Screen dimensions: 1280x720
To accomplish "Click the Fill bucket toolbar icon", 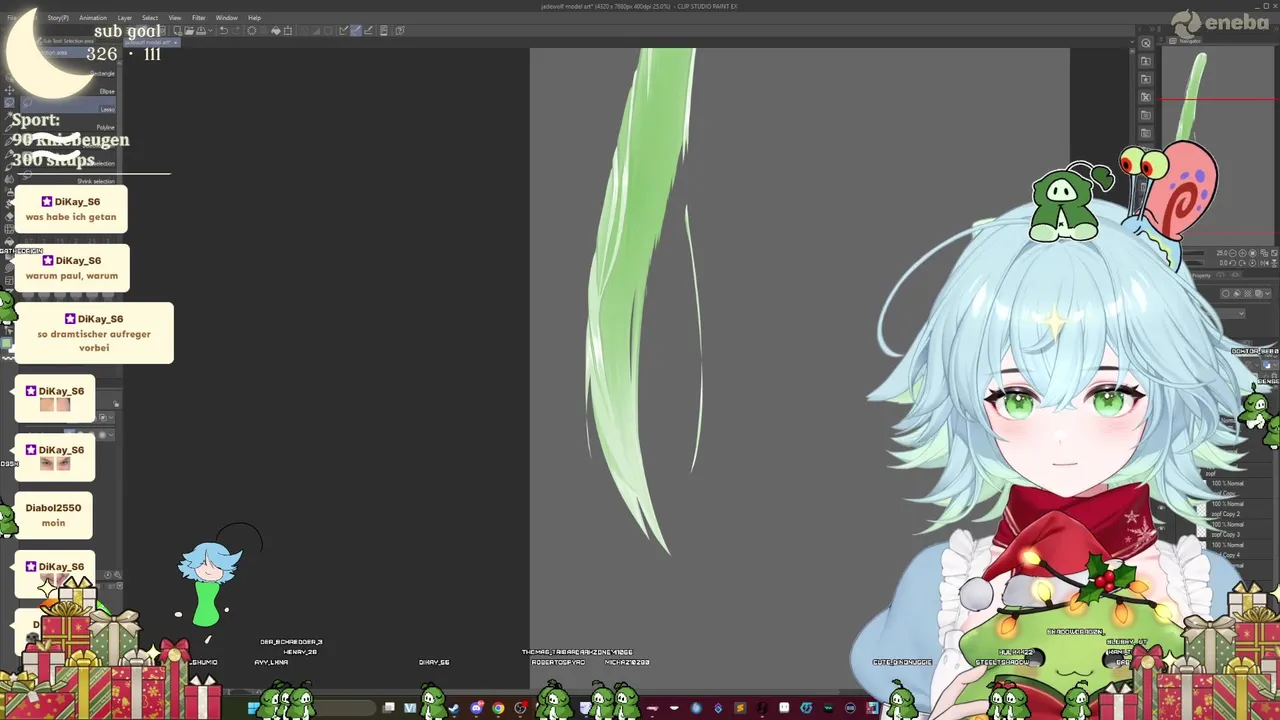I will click(276, 30).
